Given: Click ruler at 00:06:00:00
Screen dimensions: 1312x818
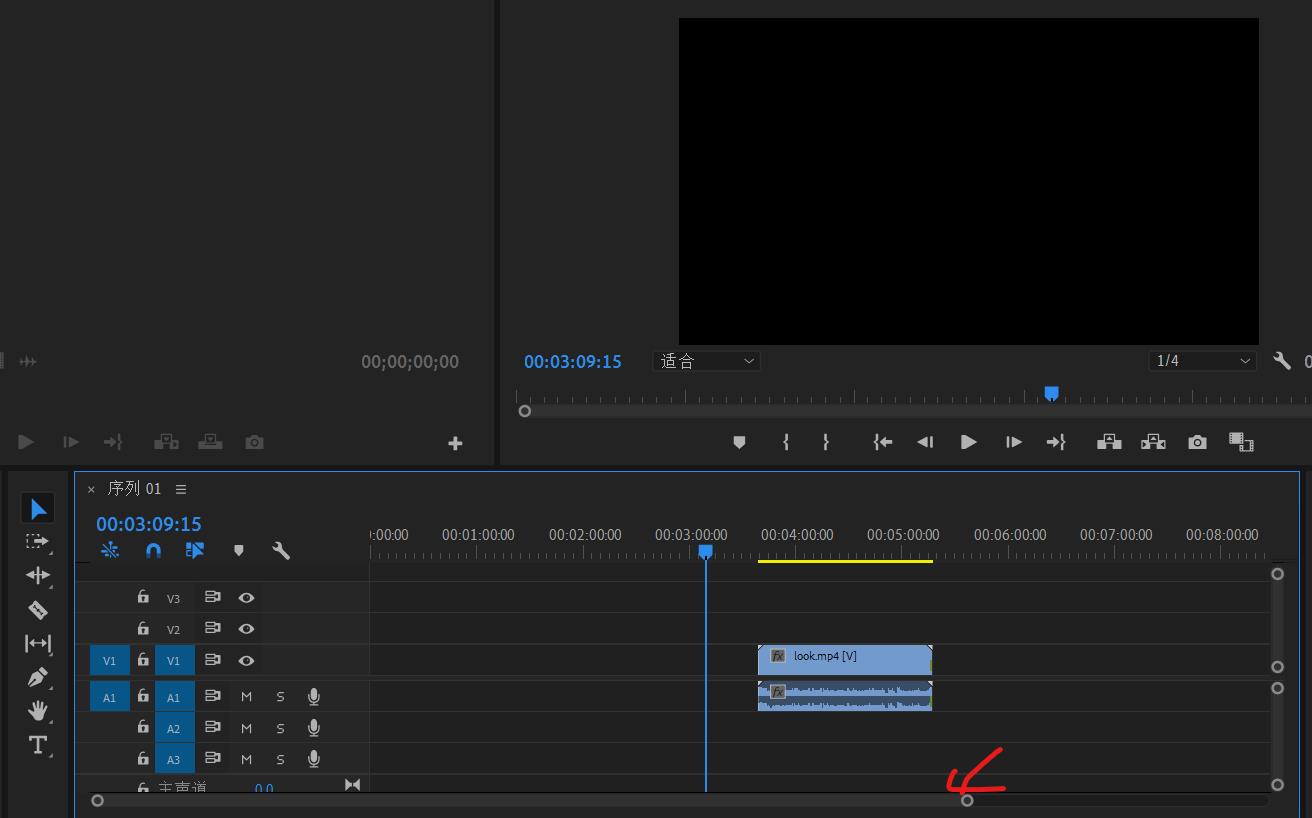Looking at the screenshot, I should pyautogui.click(x=1010, y=535).
